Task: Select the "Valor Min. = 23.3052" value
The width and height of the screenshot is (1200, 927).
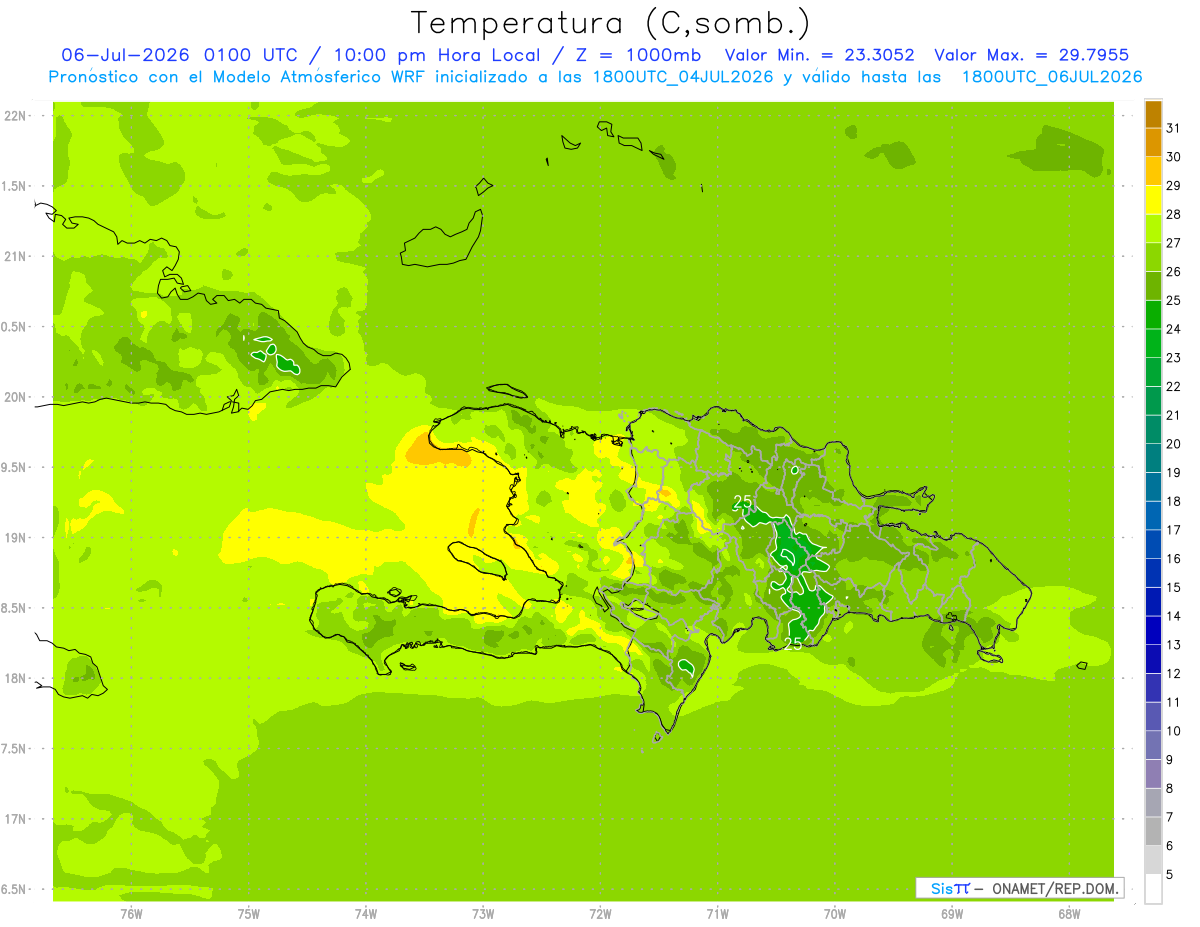Action: point(819,55)
